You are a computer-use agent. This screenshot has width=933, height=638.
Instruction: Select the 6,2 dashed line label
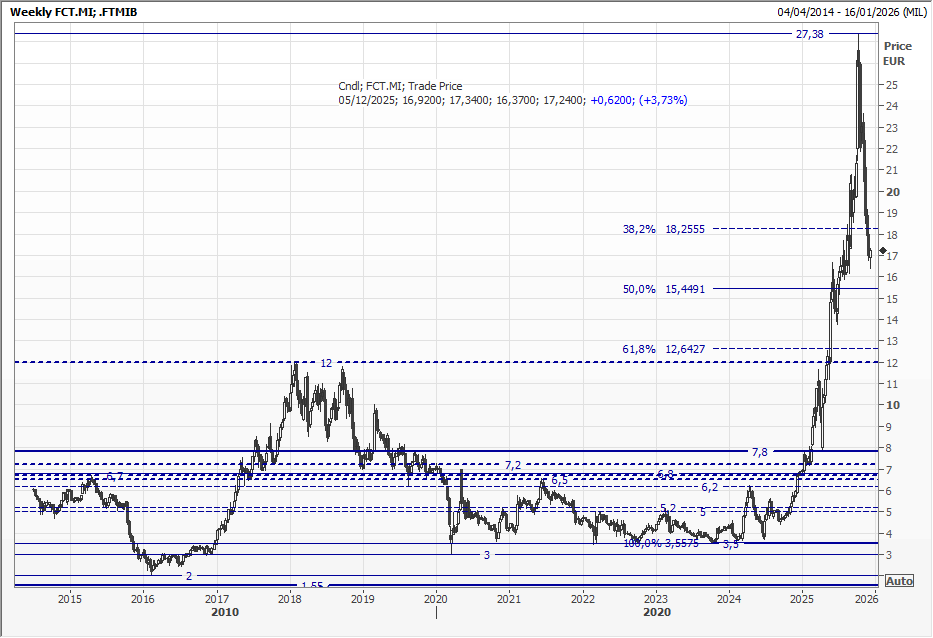[x=709, y=487]
